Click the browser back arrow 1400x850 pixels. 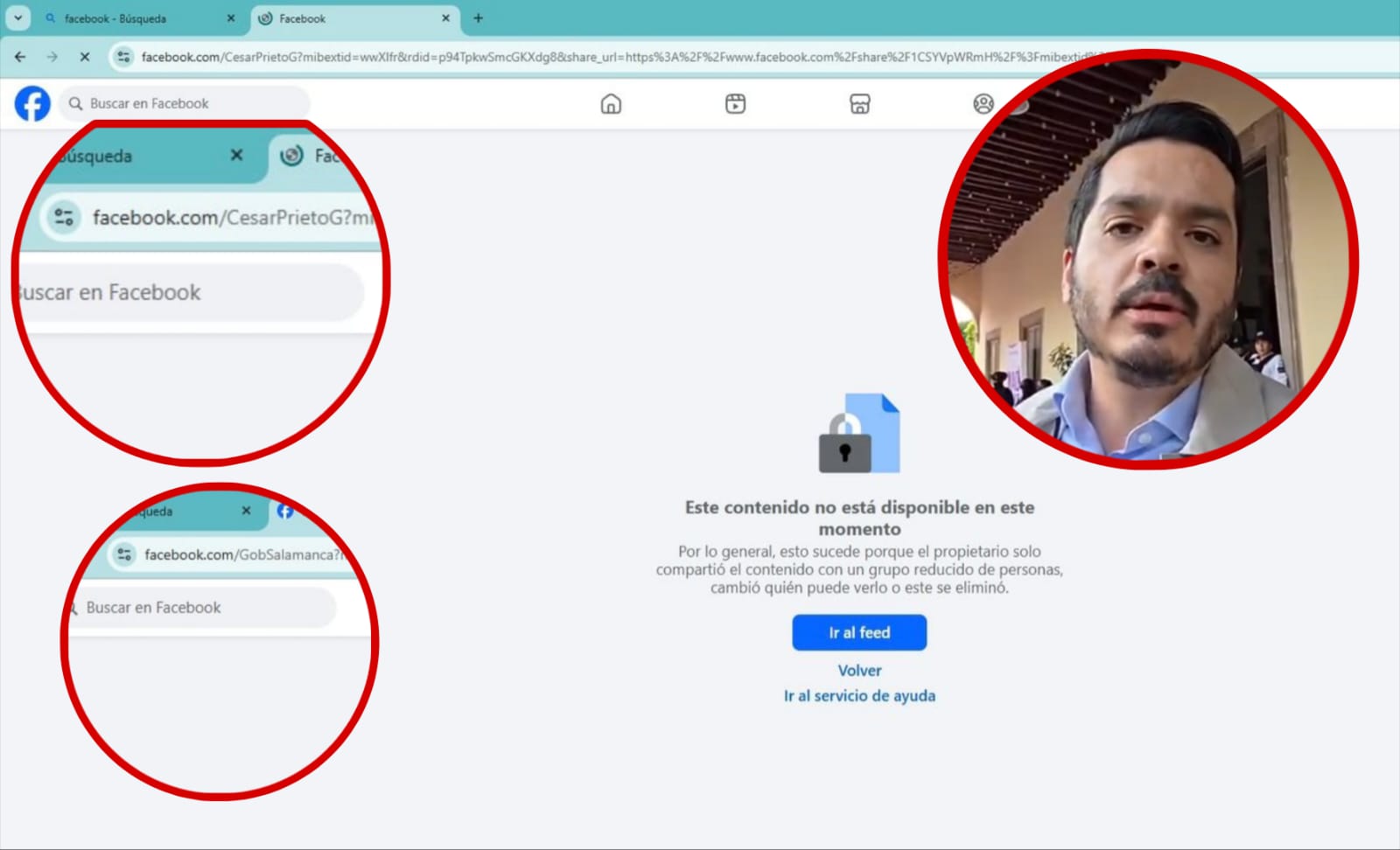pos(19,57)
